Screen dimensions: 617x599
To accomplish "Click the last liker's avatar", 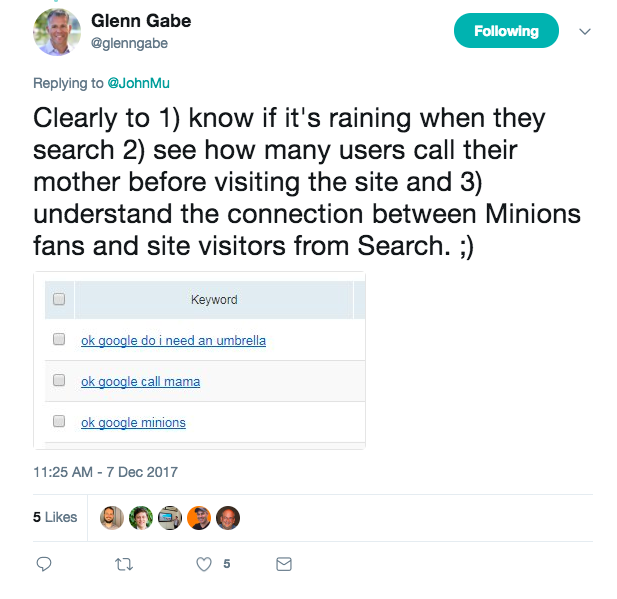I will (x=228, y=517).
